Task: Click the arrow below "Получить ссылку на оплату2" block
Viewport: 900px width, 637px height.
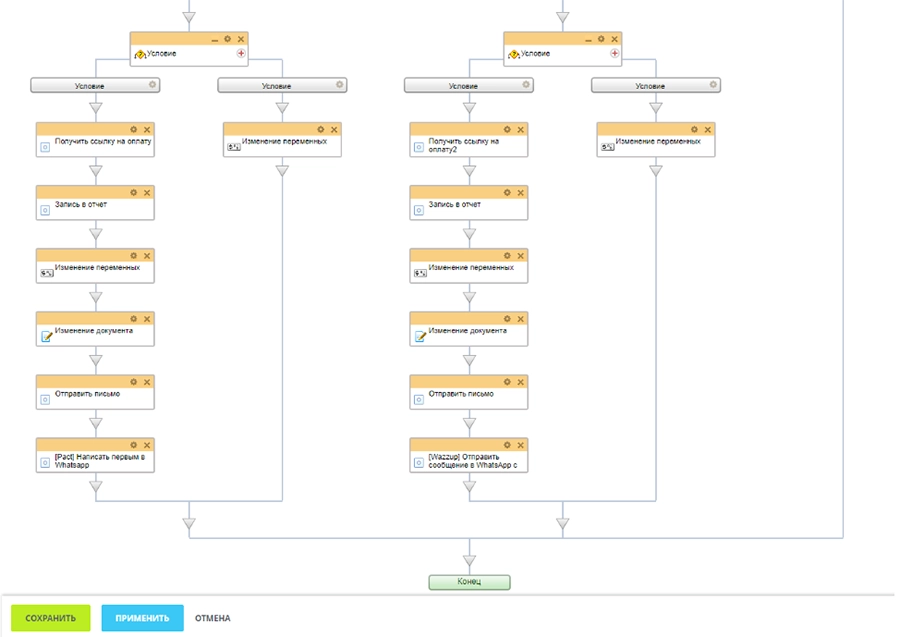Action: click(469, 171)
